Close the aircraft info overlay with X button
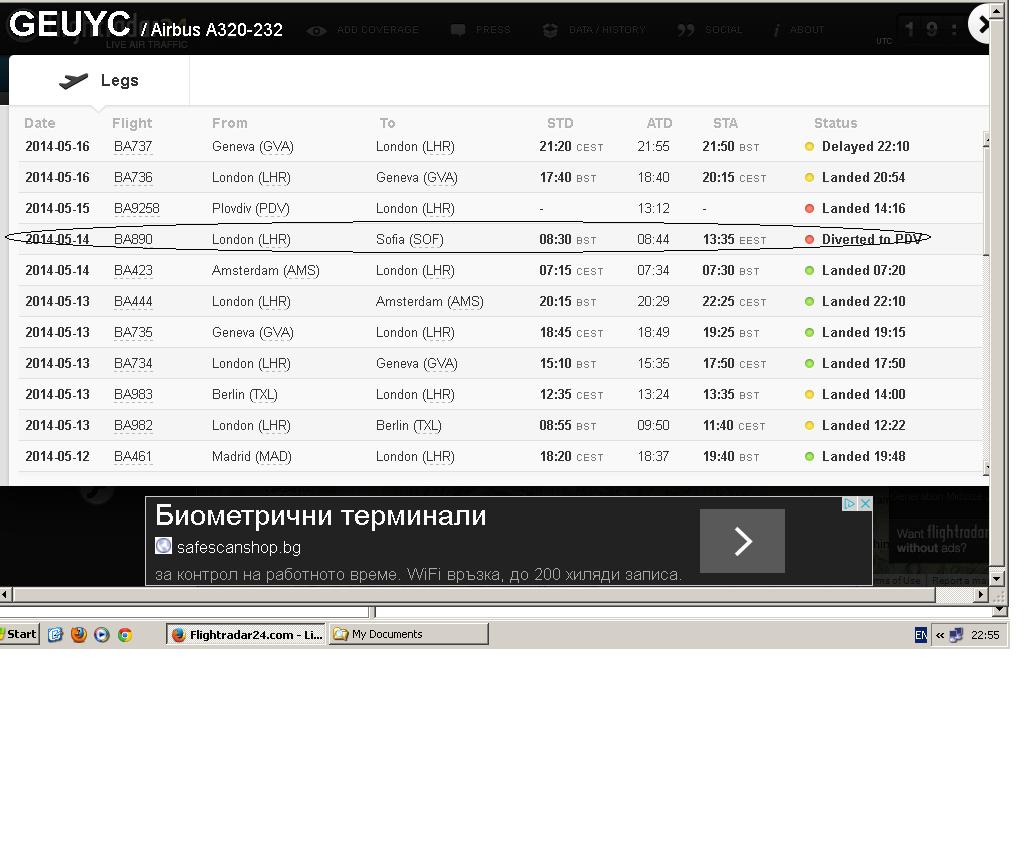This screenshot has width=1024, height=868. [980, 25]
